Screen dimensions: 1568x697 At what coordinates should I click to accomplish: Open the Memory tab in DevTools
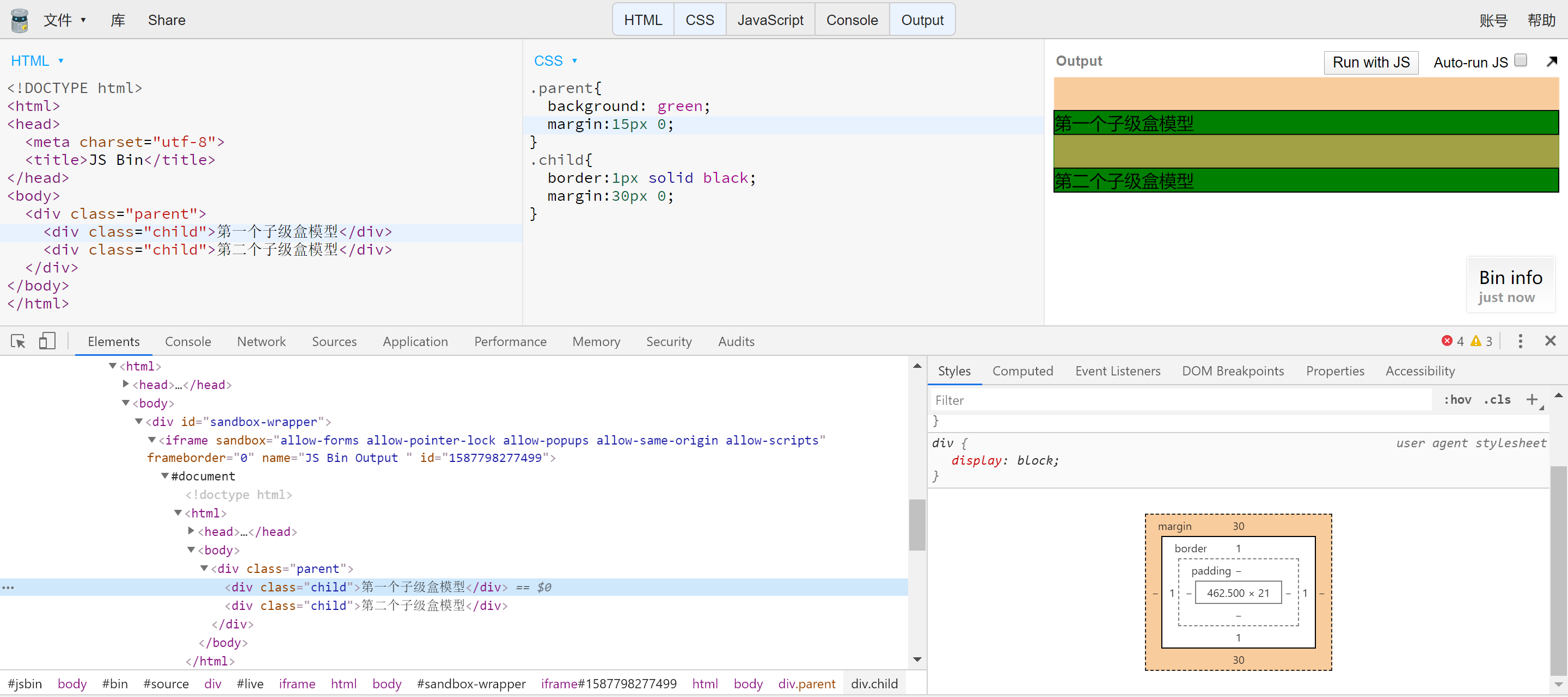click(596, 341)
